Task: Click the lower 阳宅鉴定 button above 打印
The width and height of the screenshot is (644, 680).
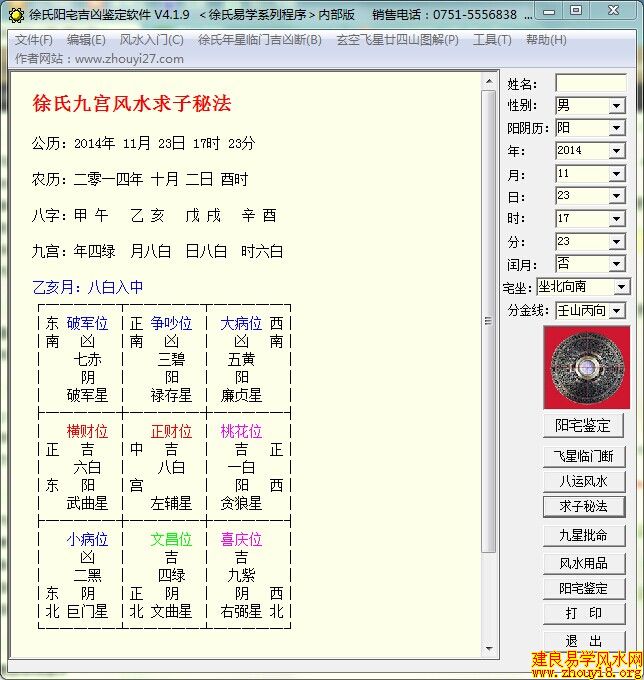Action: click(x=584, y=588)
